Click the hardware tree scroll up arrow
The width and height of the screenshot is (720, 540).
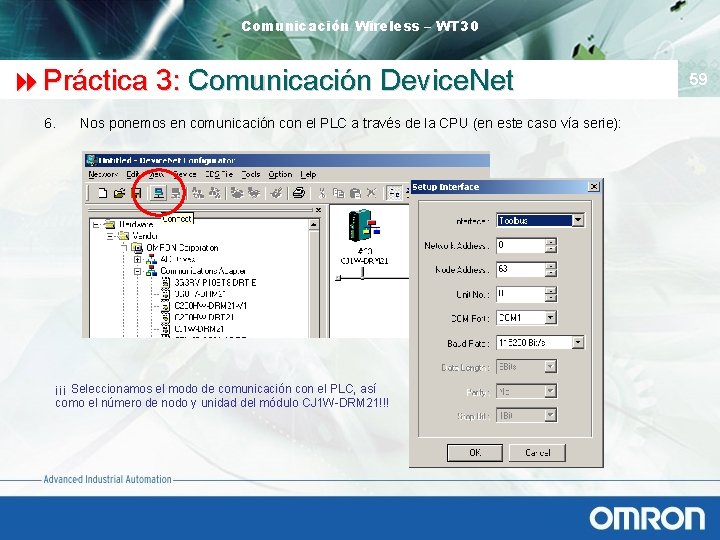314,225
